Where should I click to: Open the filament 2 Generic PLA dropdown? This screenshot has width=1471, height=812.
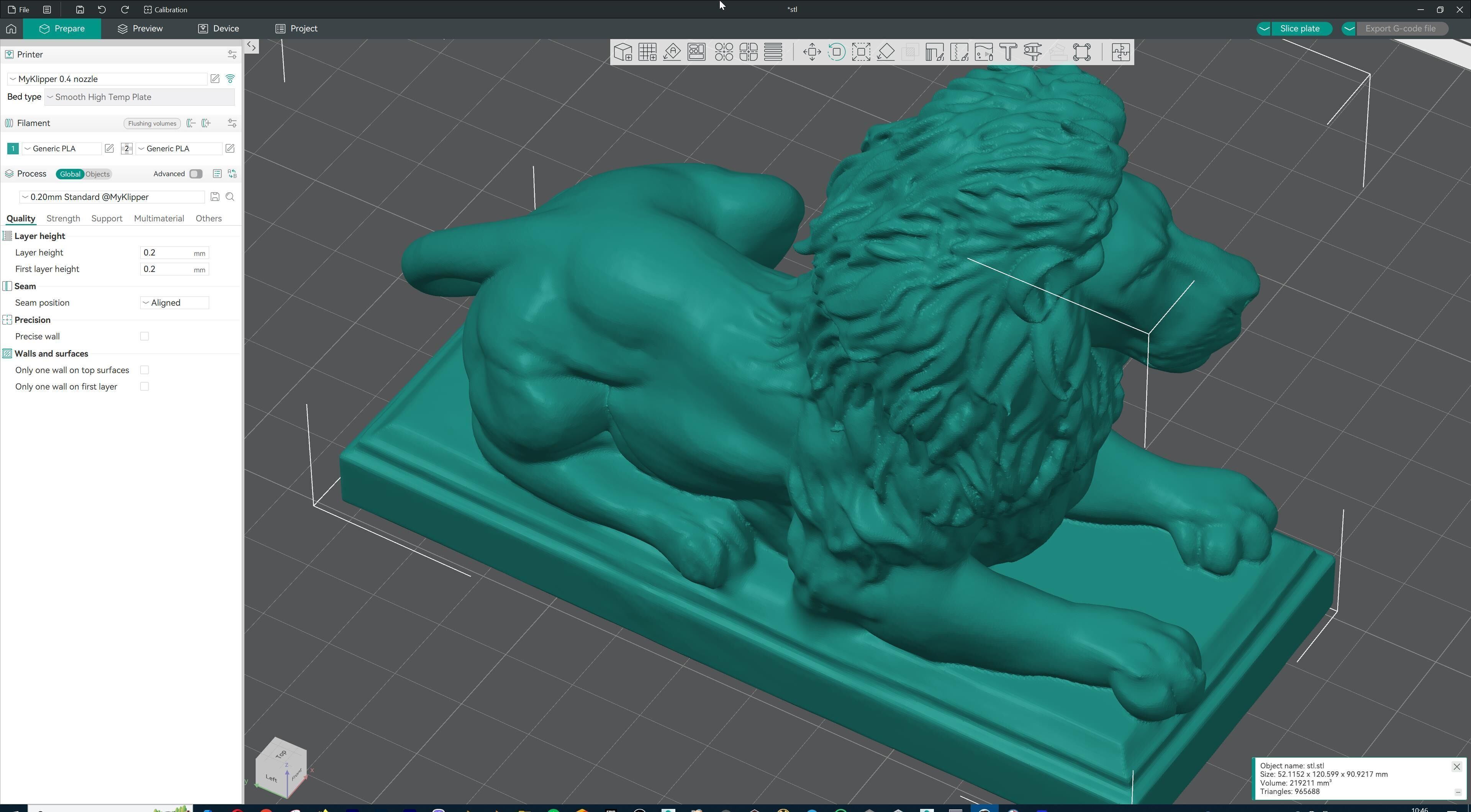[178, 149]
